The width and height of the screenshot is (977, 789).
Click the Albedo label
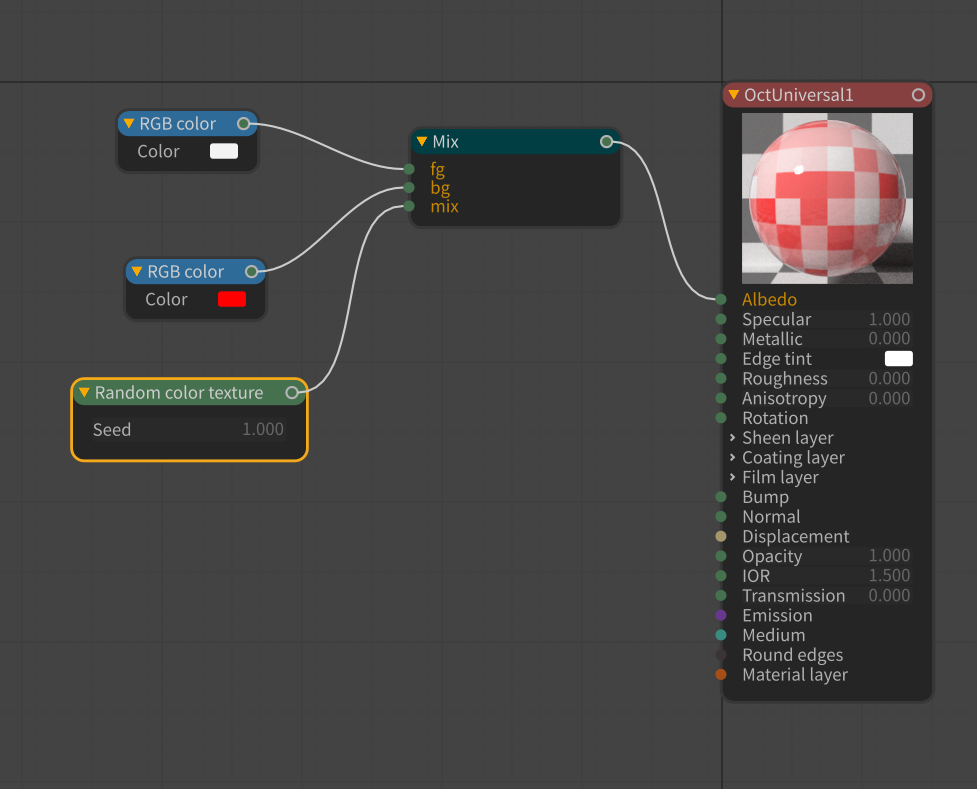(770, 299)
